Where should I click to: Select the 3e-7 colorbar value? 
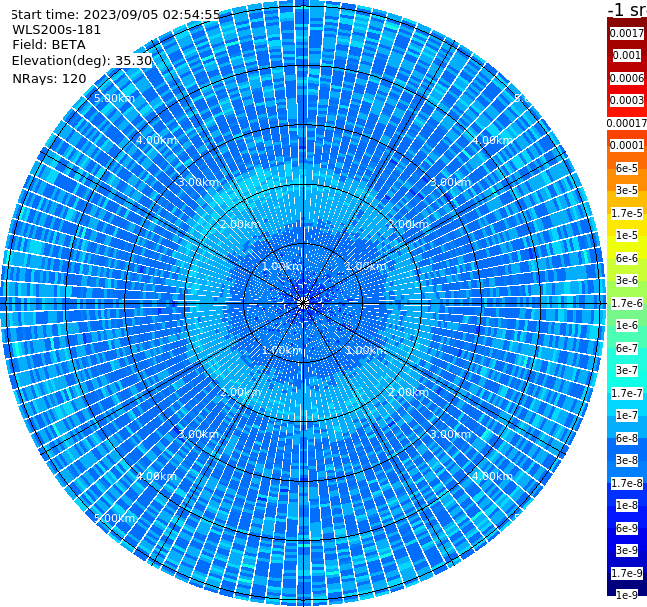[x=627, y=370]
